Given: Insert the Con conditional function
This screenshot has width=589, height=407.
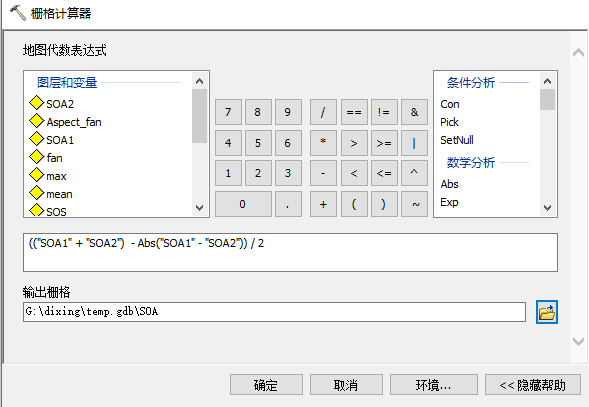Looking at the screenshot, I should [x=450, y=104].
